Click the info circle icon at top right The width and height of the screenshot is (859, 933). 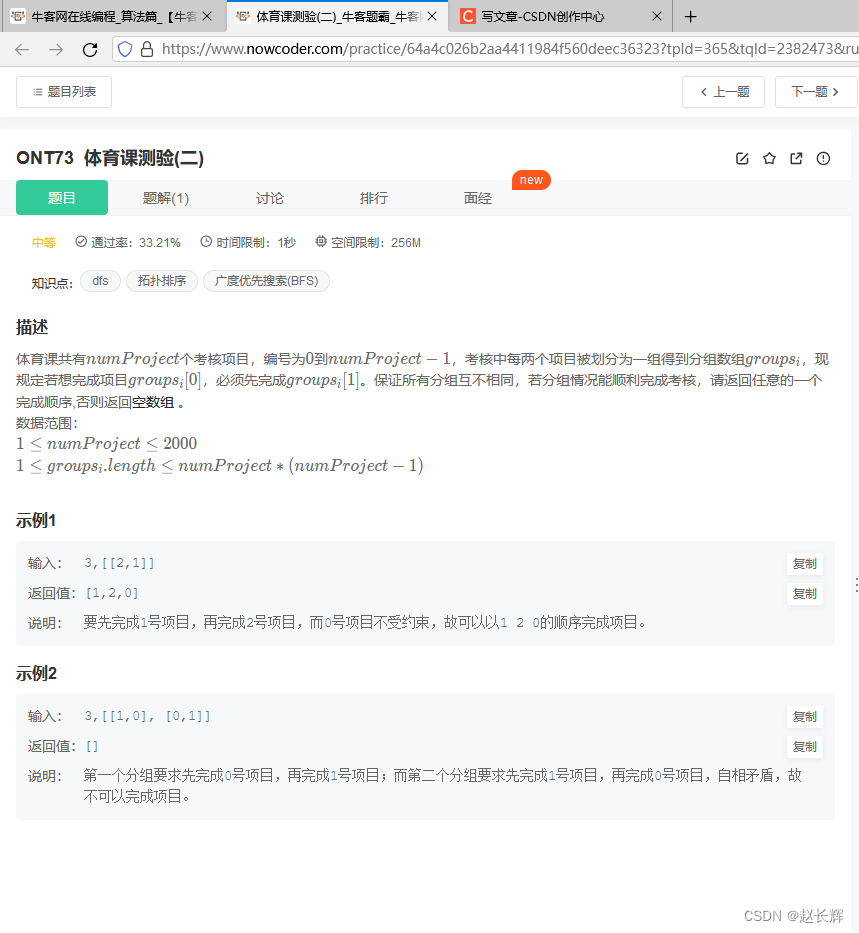pyautogui.click(x=822, y=158)
